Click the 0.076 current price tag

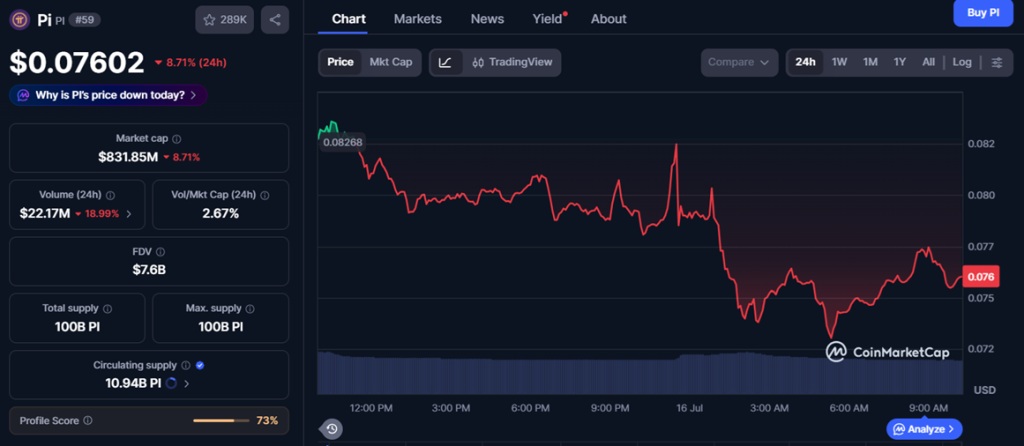980,277
